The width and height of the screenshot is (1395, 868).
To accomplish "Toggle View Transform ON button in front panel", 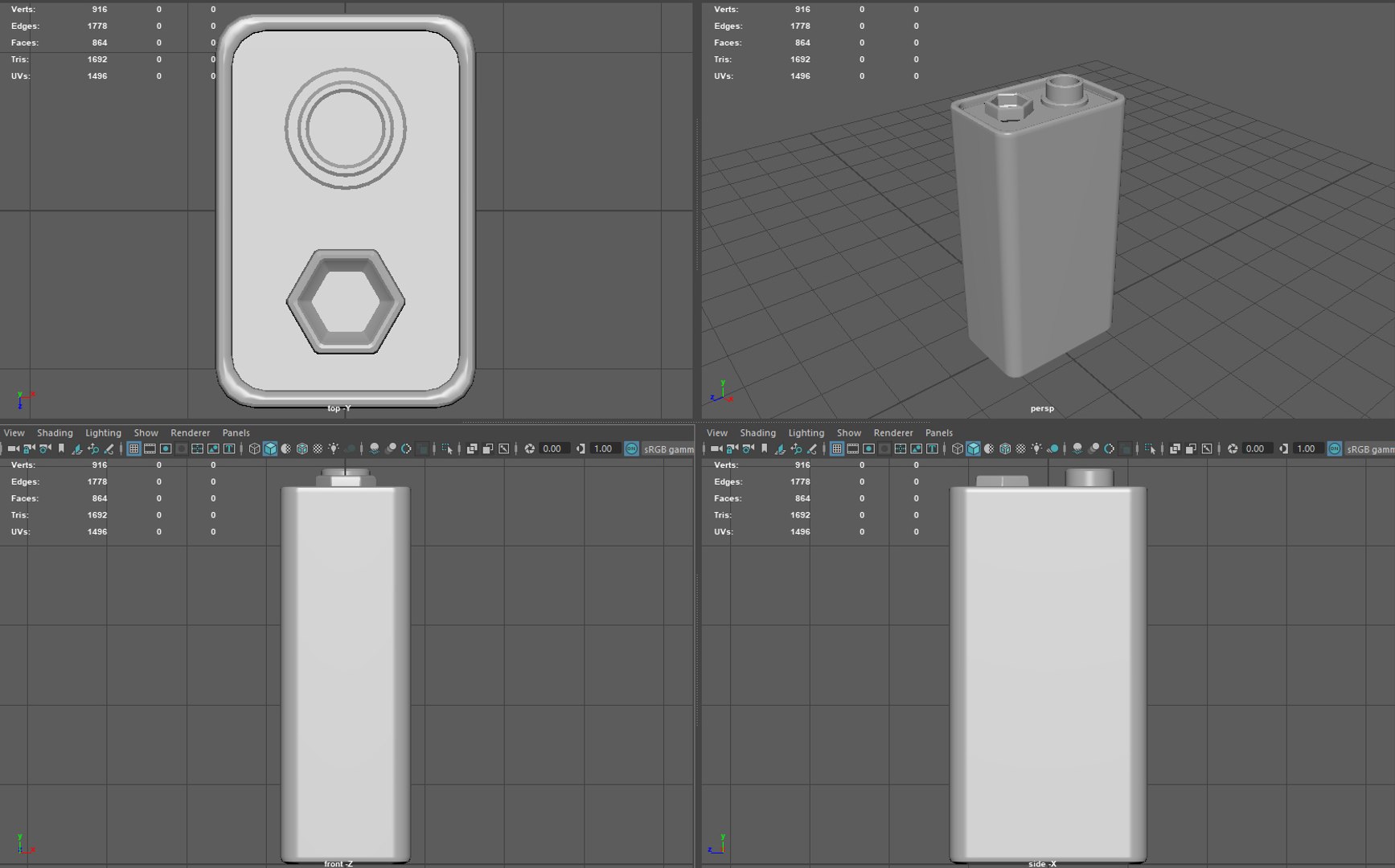I will coord(631,448).
